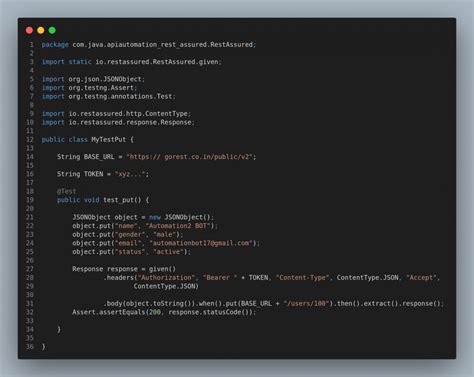Click the '.body(object.toString())' line
474x377 pixels.
tap(274, 304)
